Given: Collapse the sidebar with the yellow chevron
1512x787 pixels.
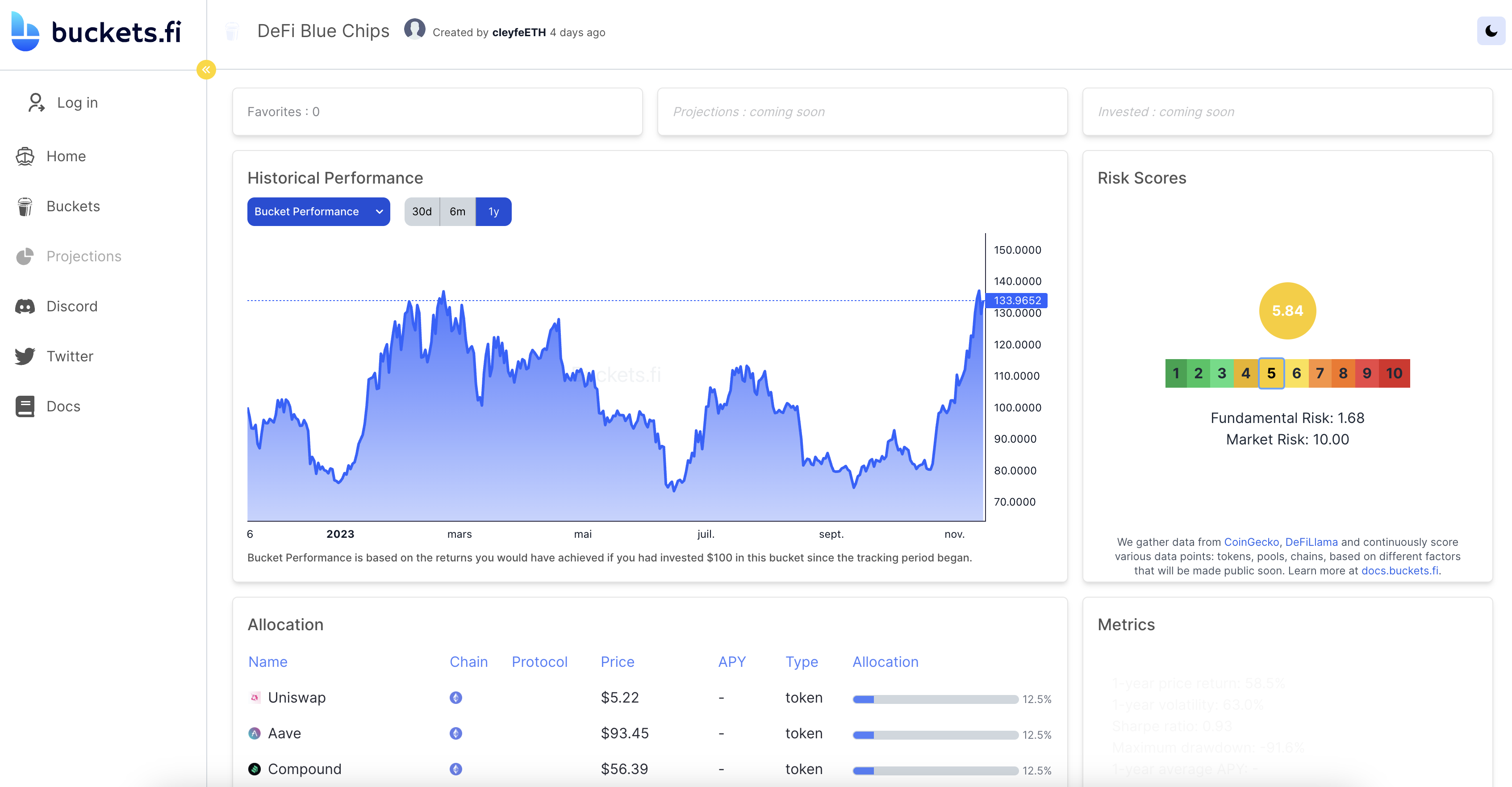Looking at the screenshot, I should [x=206, y=70].
